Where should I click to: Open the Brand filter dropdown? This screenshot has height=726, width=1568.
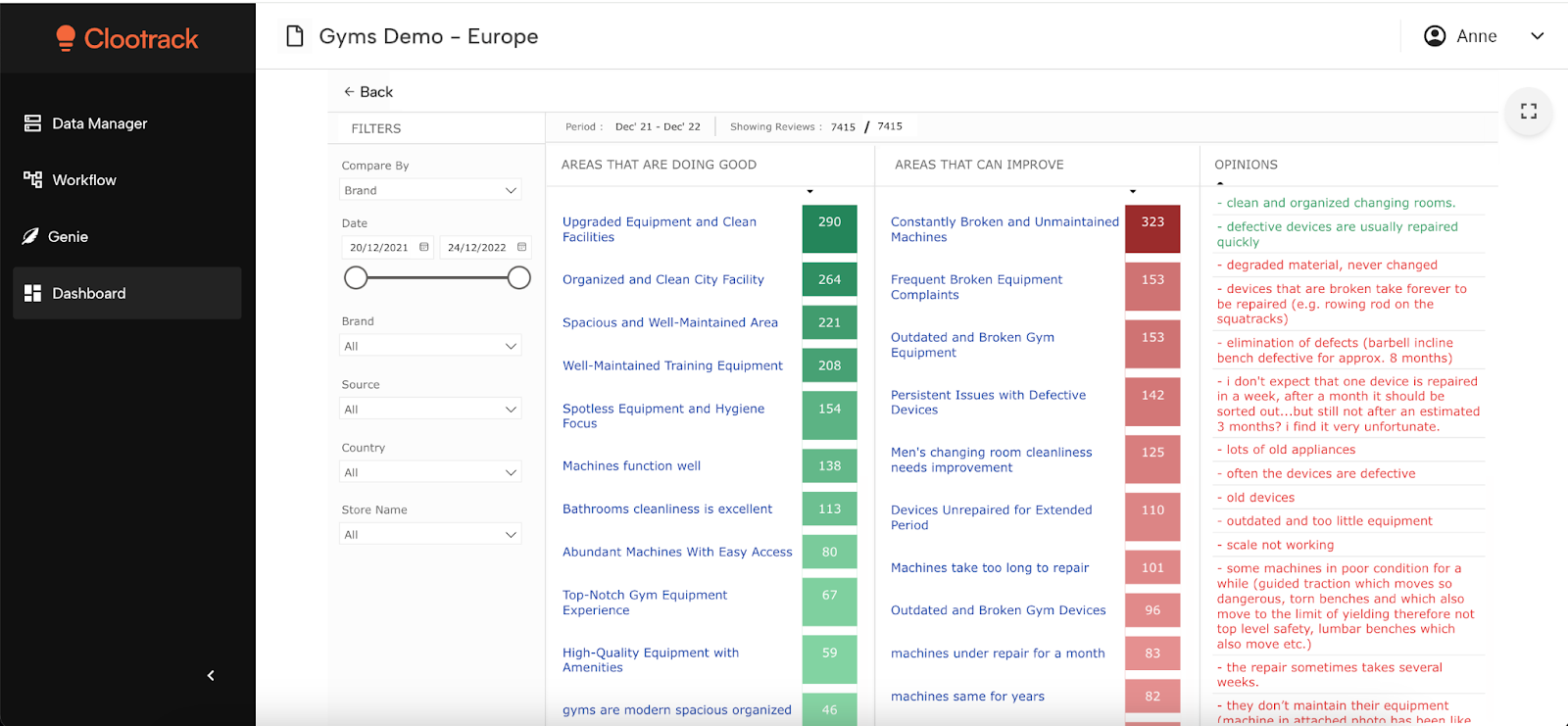click(x=430, y=346)
